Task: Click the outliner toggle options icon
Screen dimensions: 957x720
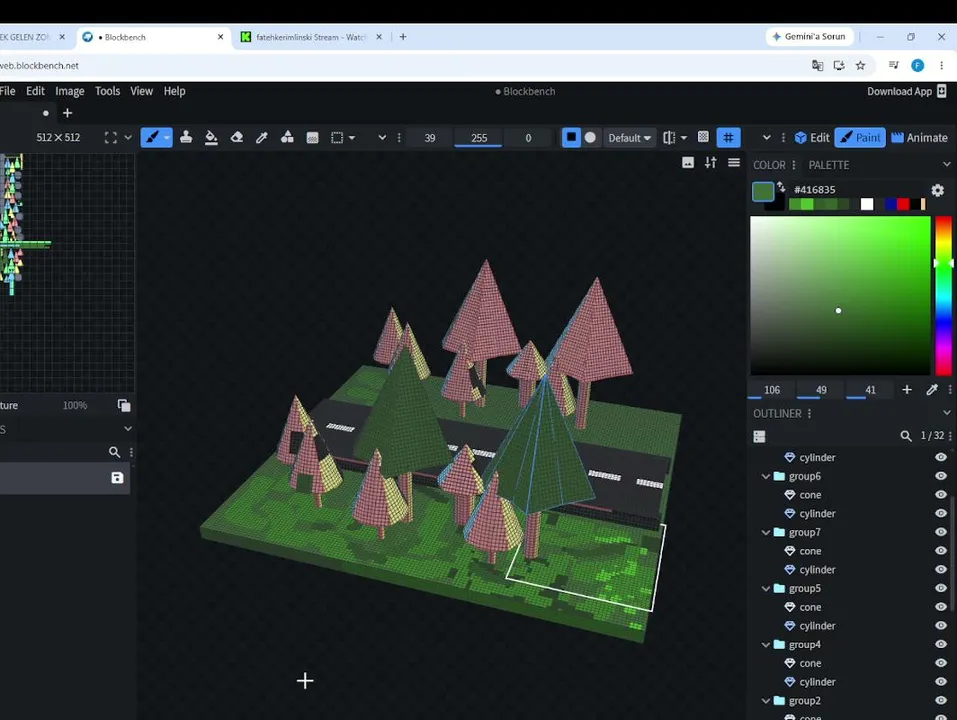Action: click(x=759, y=436)
